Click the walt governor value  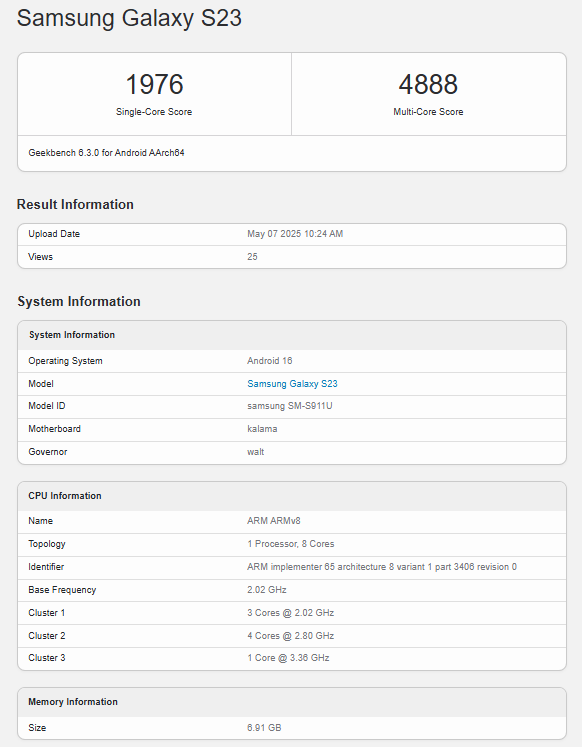[x=255, y=452]
